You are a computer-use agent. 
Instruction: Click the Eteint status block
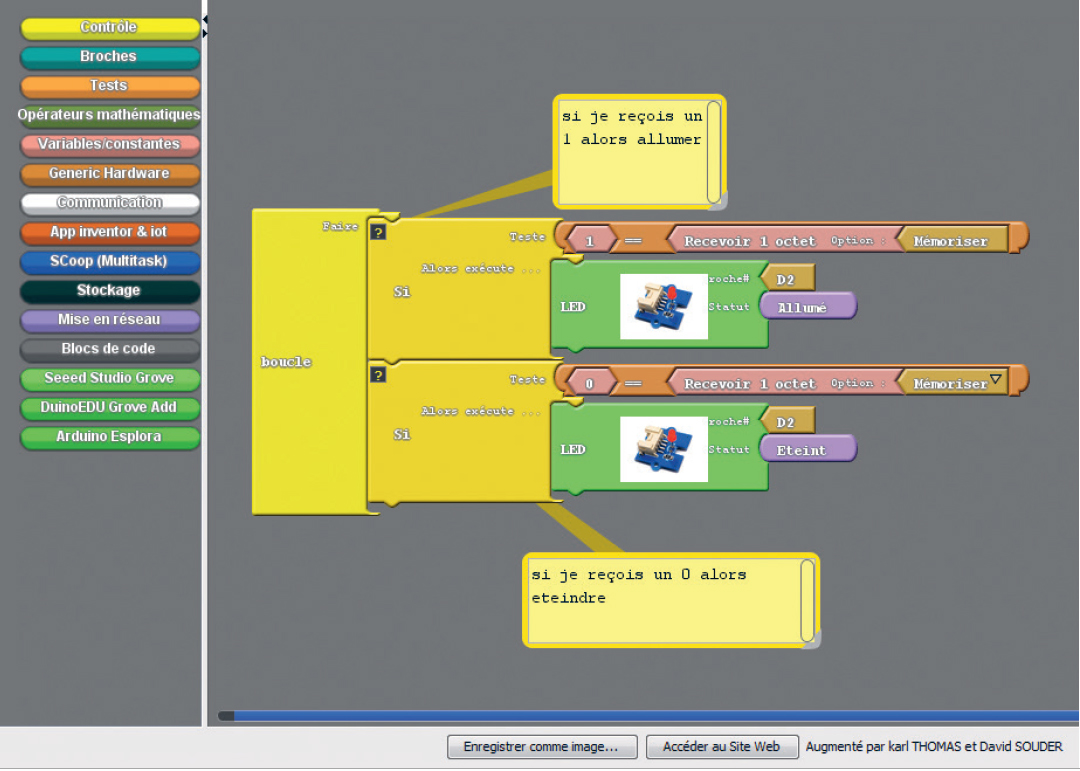808,450
